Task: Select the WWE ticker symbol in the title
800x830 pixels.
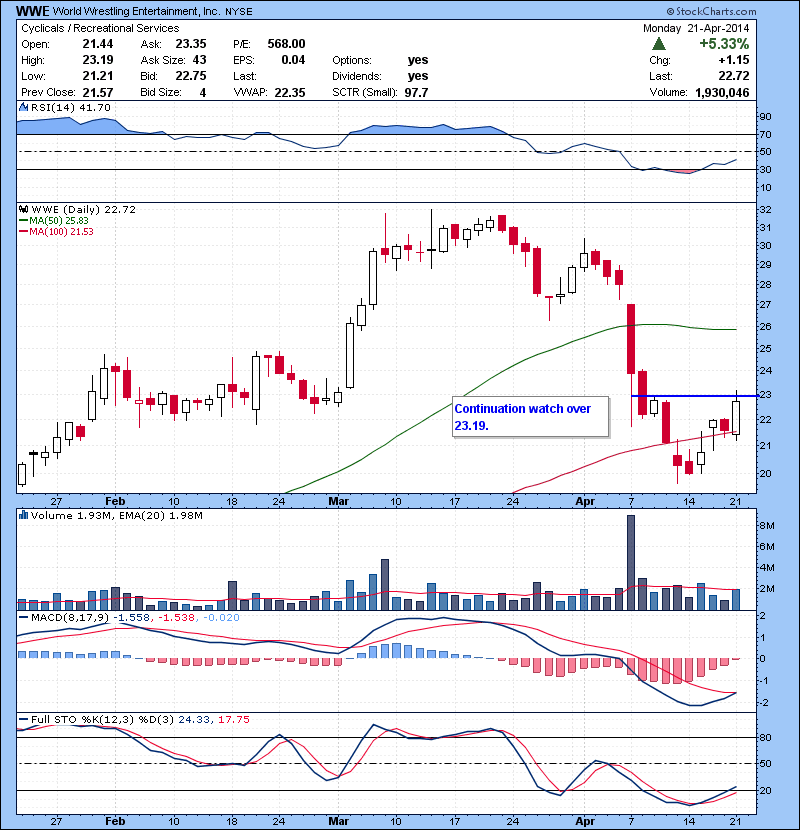Action: pos(33,11)
